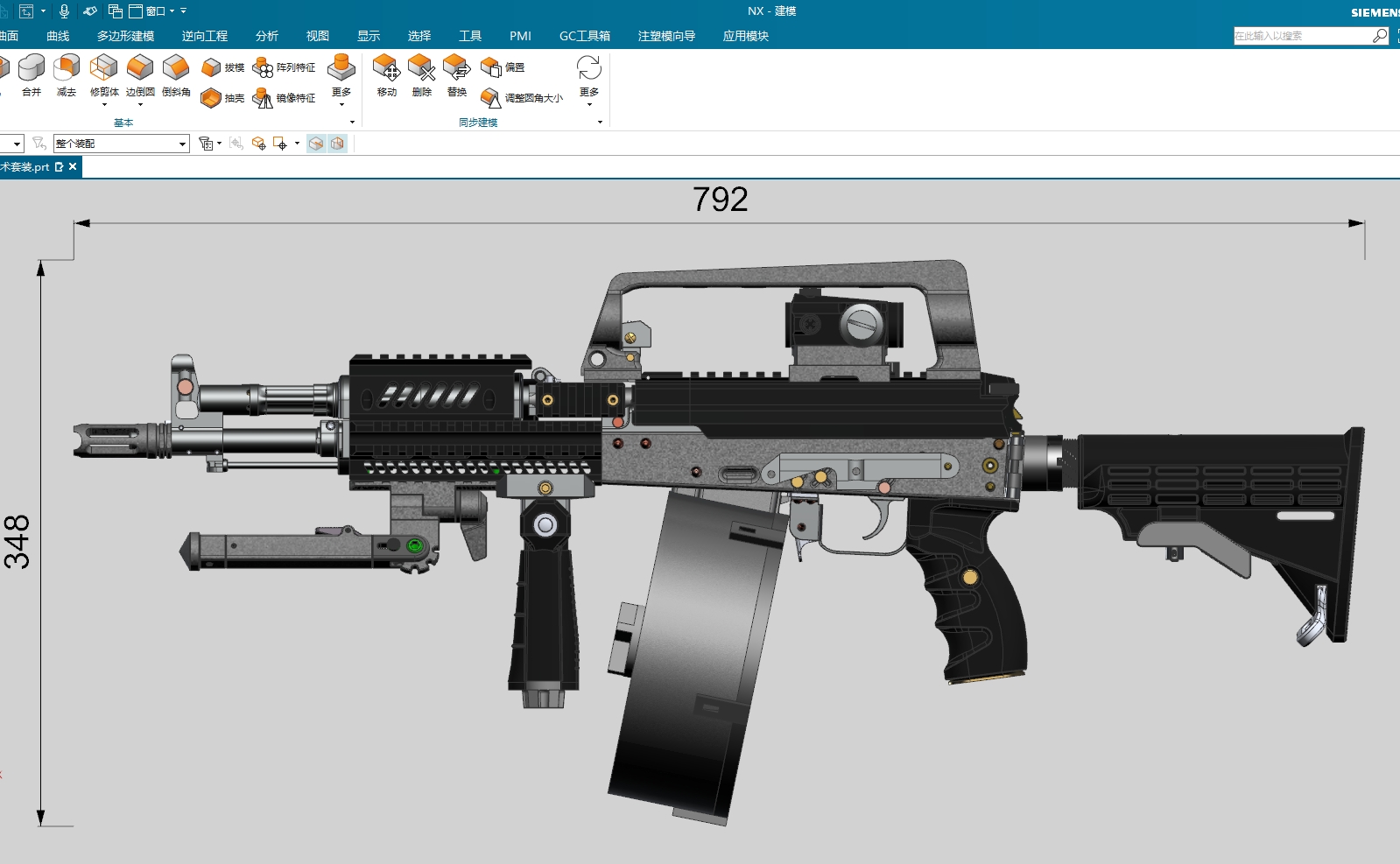Open the PMI ribbon tab

pyautogui.click(x=520, y=36)
